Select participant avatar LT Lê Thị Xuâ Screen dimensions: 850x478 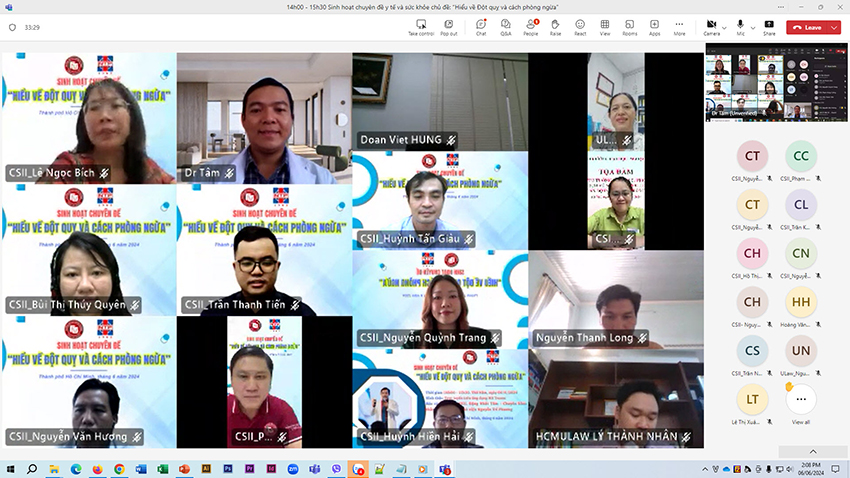coord(752,399)
